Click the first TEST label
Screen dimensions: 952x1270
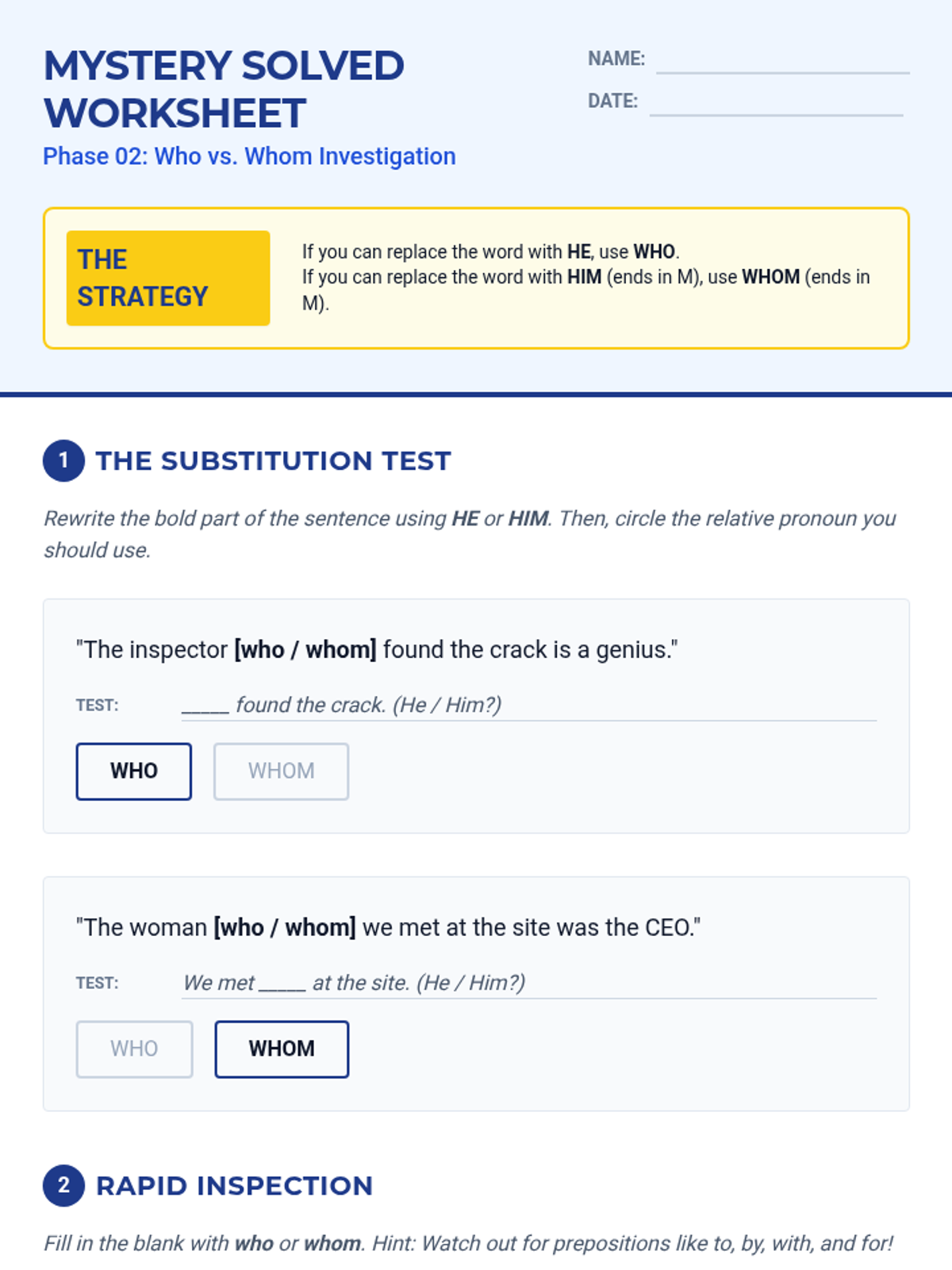pos(97,705)
